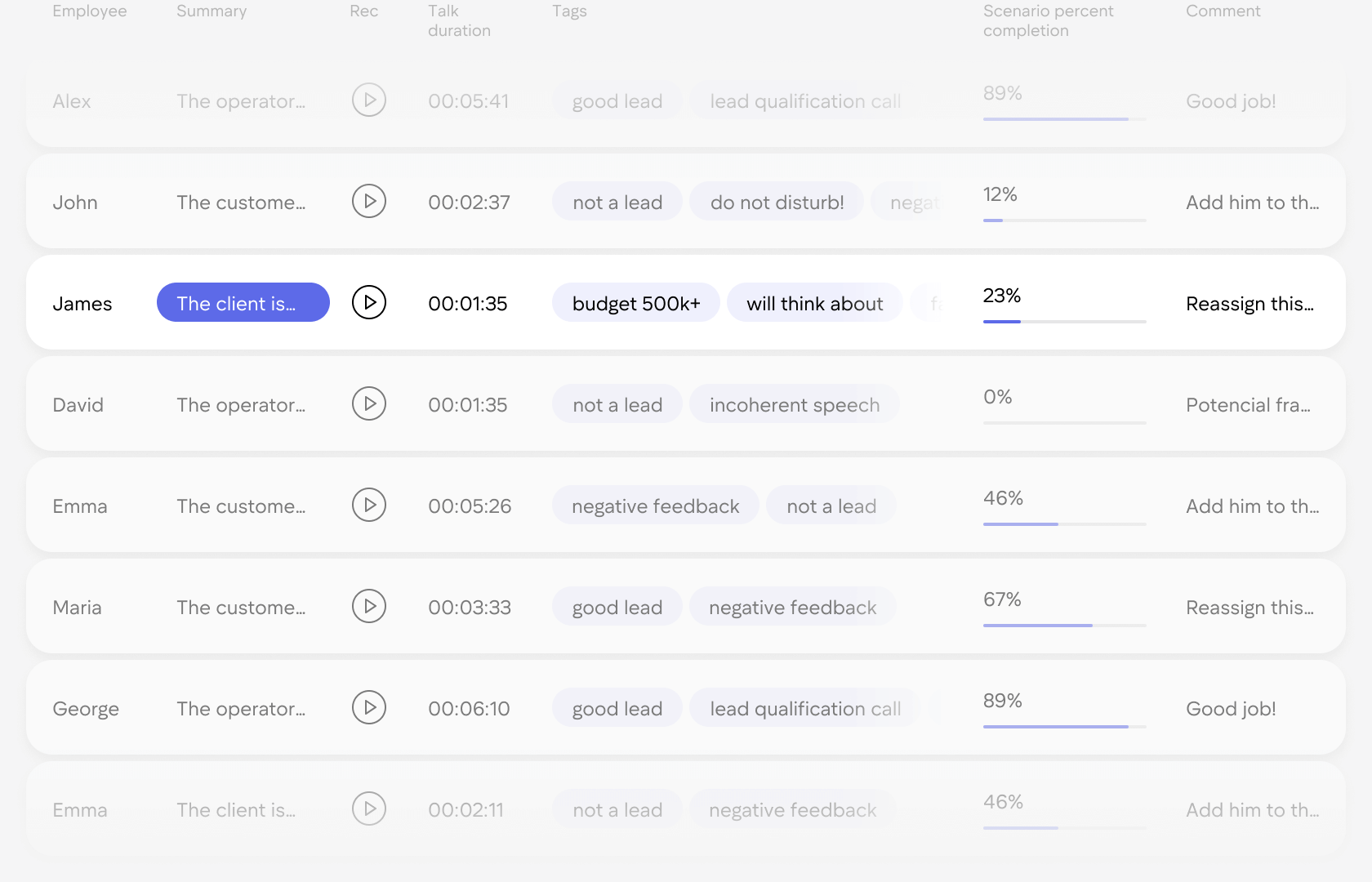Open George's summary 'The operator...'
1372x882 pixels.
[x=241, y=709]
